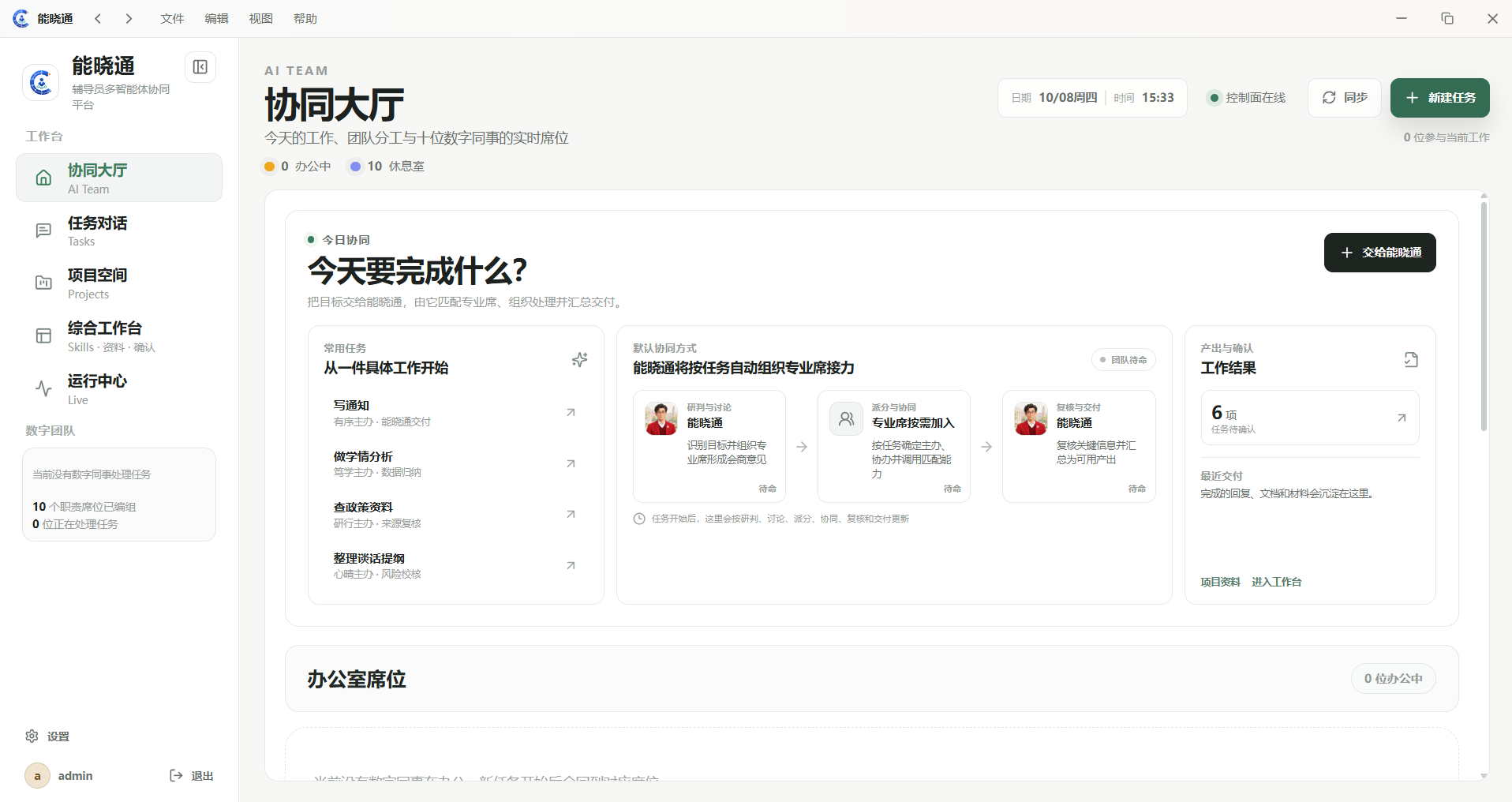This screenshot has height=802, width=1512.
Task: Click the folder icon beside 项目空间
Action: (44, 283)
